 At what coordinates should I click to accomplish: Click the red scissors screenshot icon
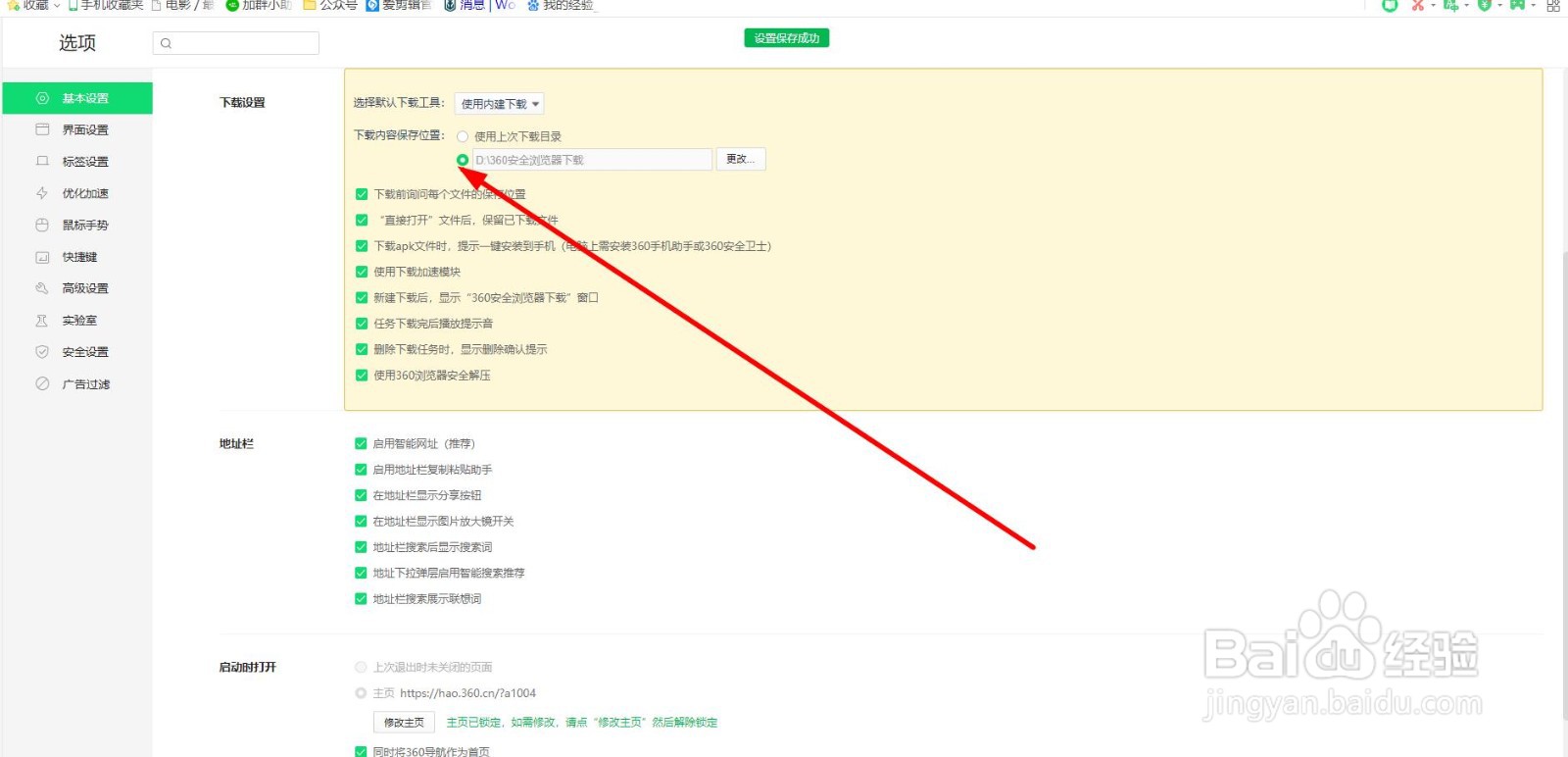coord(1417,5)
